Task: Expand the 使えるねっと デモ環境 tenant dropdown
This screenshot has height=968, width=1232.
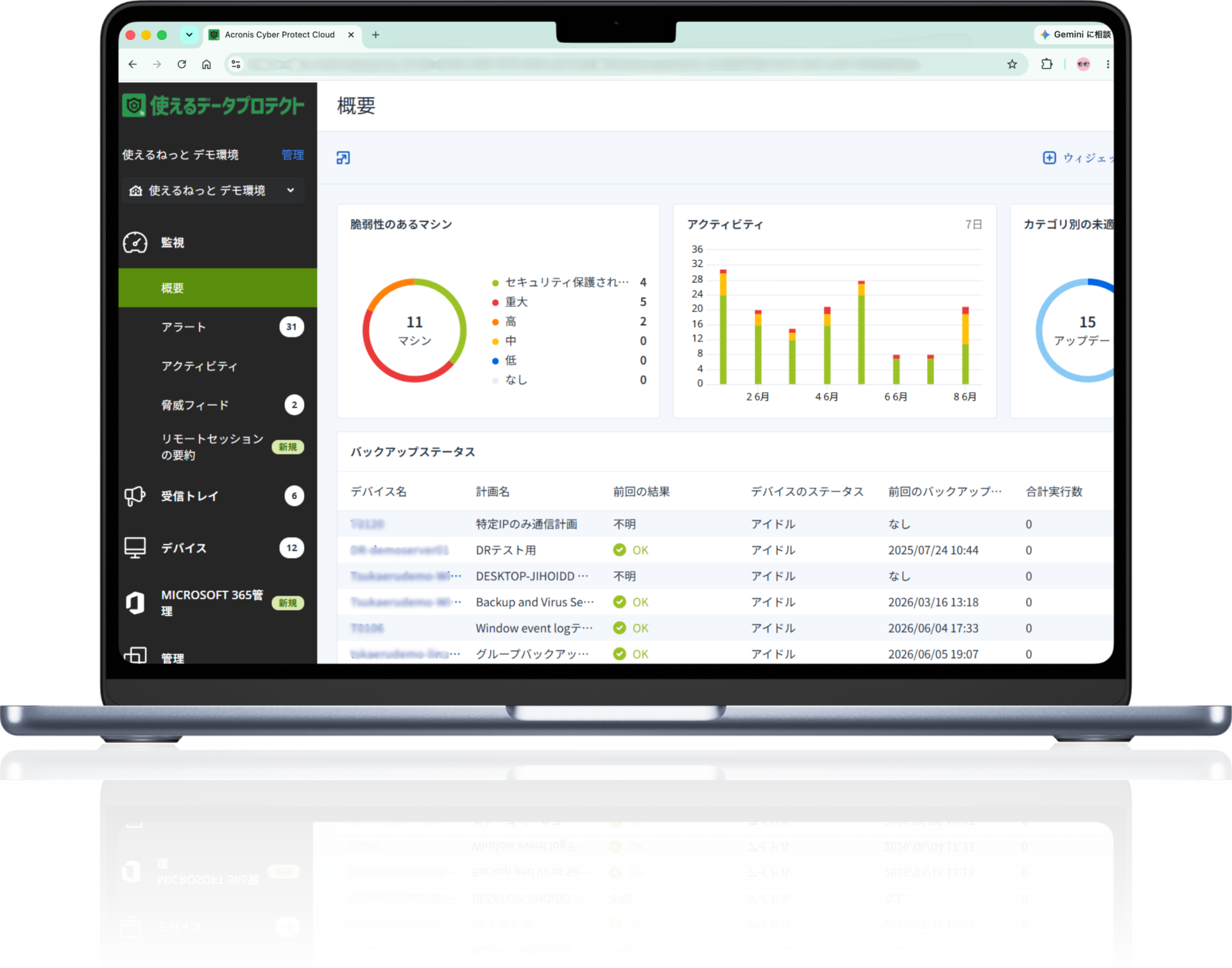Action: click(213, 191)
